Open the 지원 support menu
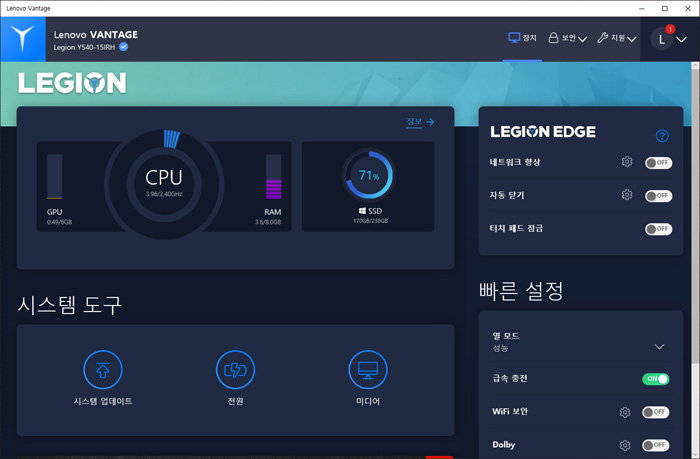The image size is (700, 459). click(x=617, y=38)
